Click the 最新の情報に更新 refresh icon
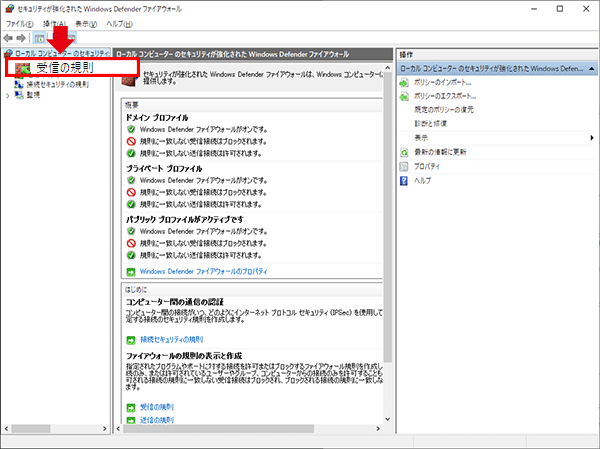Viewport: 600px width, 449px height. click(404, 152)
